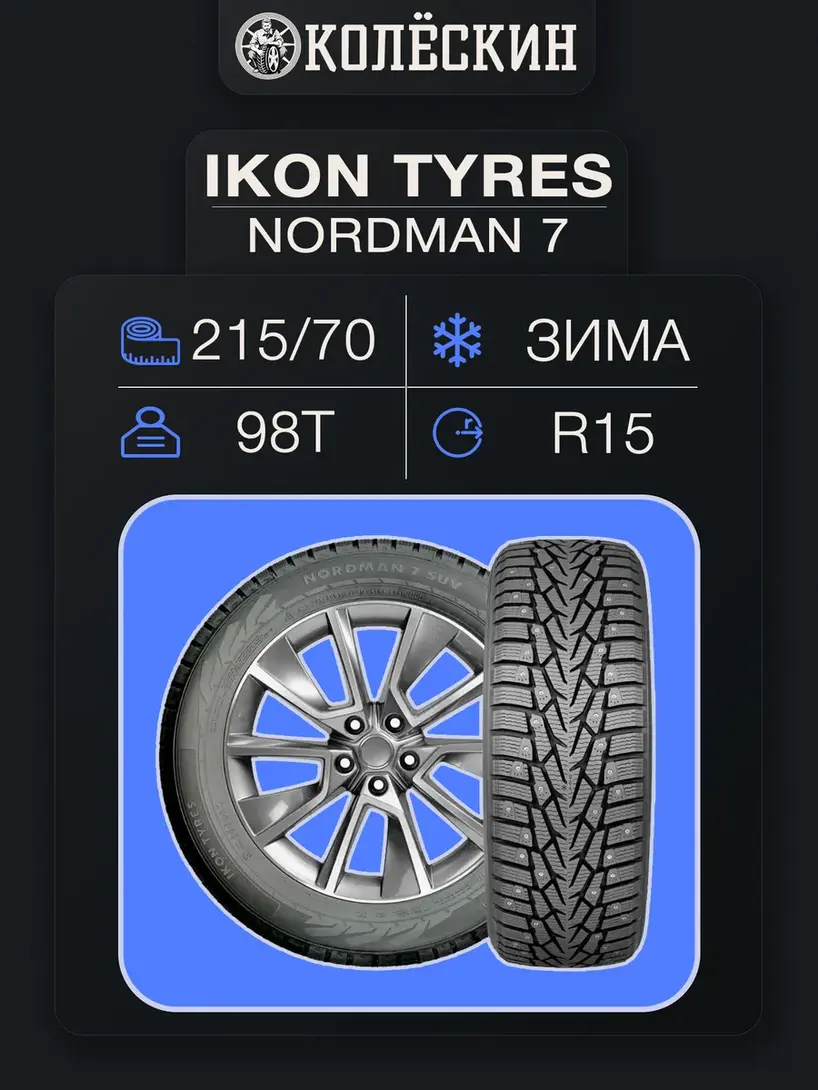Click the Колёскин header banner

pos(407,47)
